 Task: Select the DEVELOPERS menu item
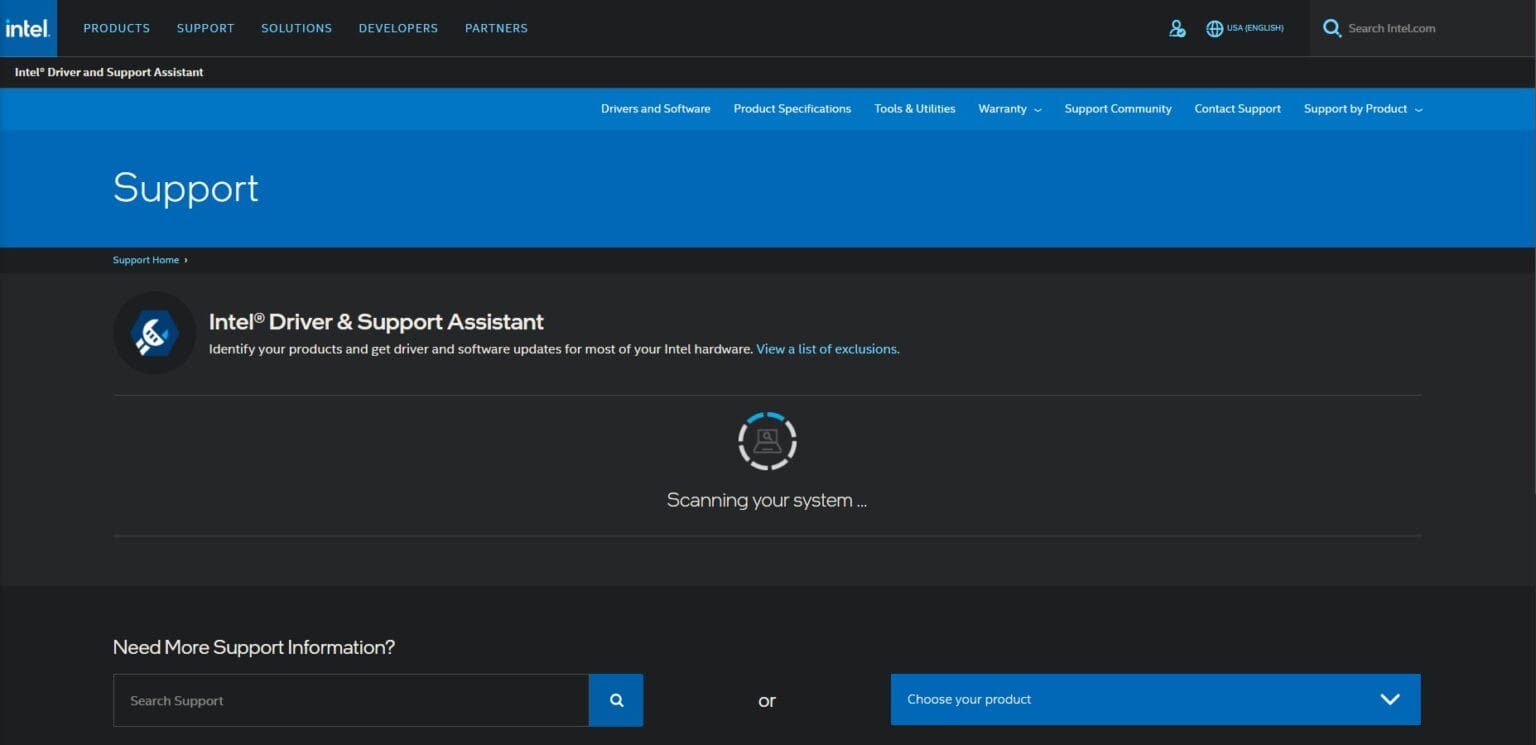(x=398, y=28)
